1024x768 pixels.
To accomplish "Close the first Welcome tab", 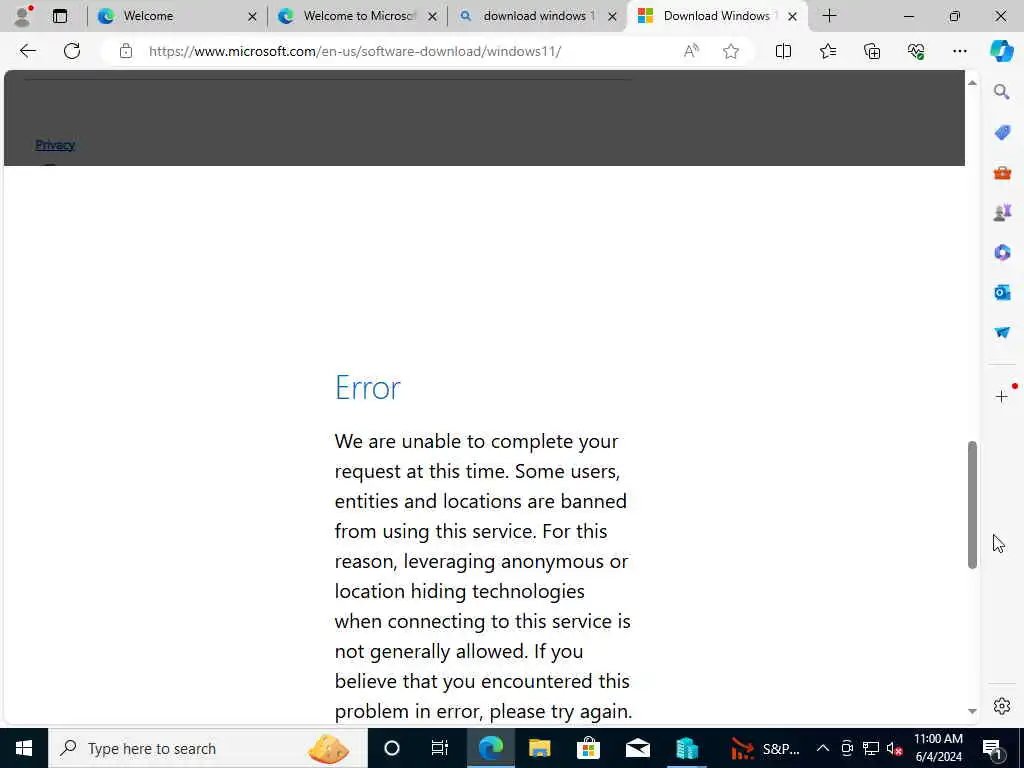I will tap(252, 16).
